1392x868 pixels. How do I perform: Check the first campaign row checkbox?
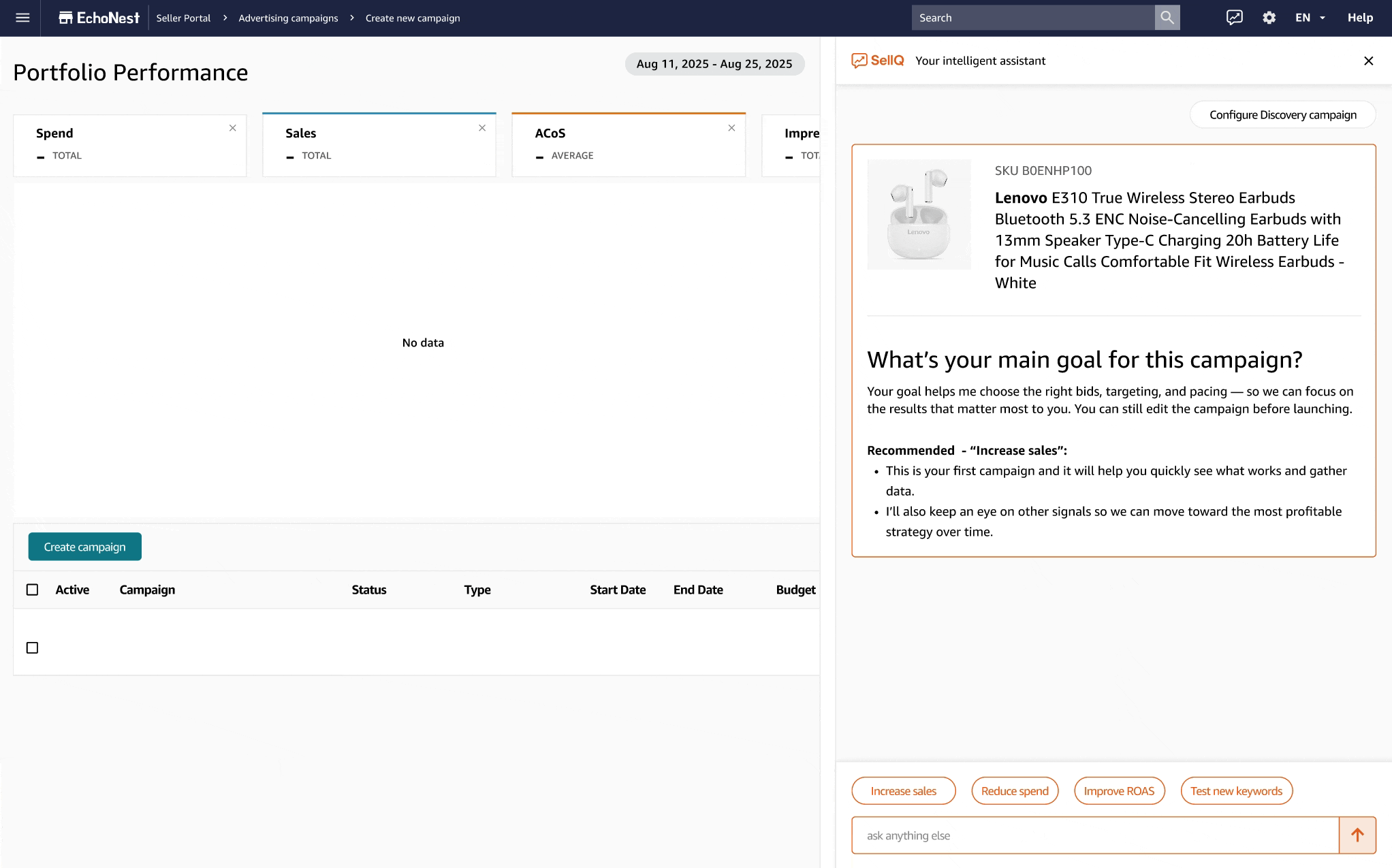coord(32,647)
